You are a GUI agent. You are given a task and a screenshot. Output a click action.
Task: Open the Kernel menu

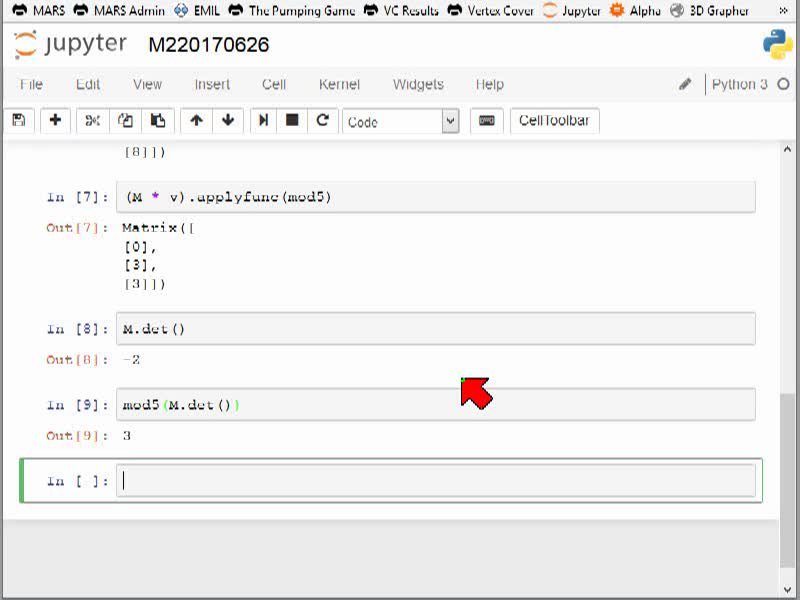tap(339, 84)
